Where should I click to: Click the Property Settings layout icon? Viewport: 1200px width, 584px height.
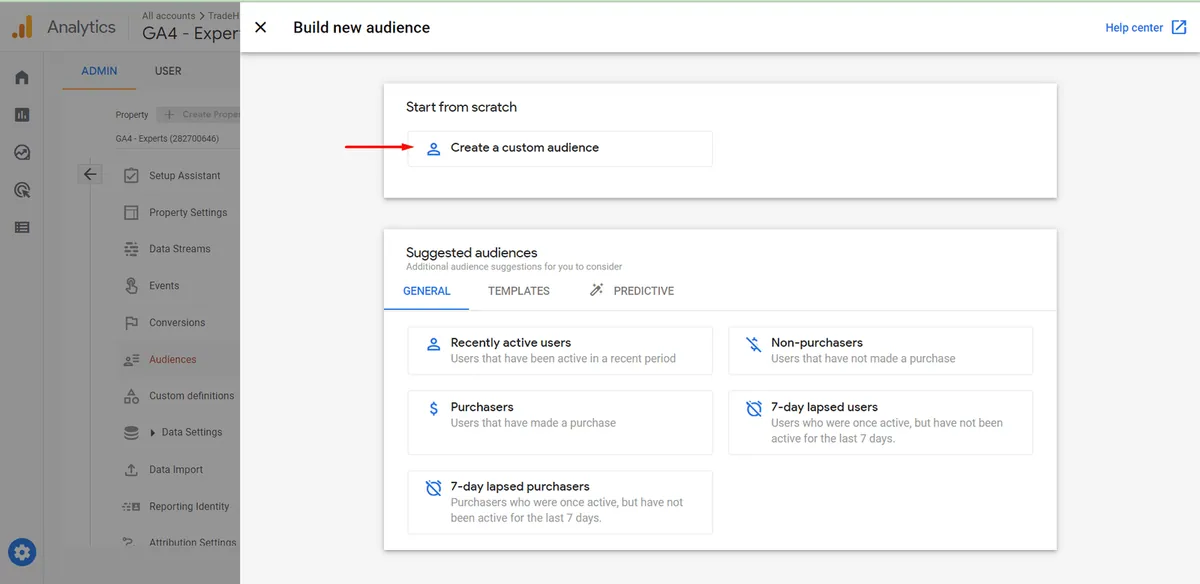pos(131,213)
